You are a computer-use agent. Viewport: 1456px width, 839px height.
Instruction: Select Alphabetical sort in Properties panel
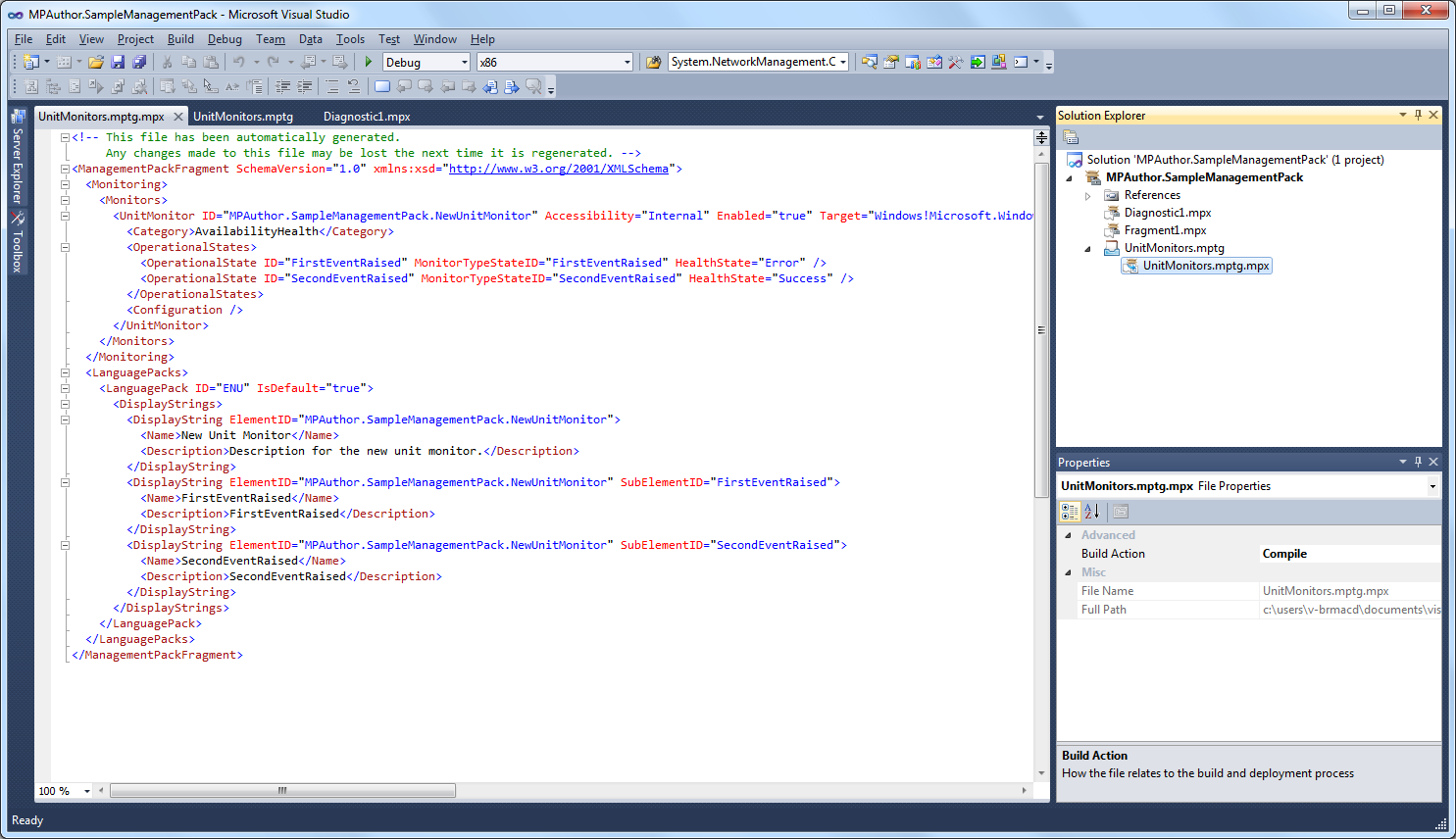(1091, 511)
